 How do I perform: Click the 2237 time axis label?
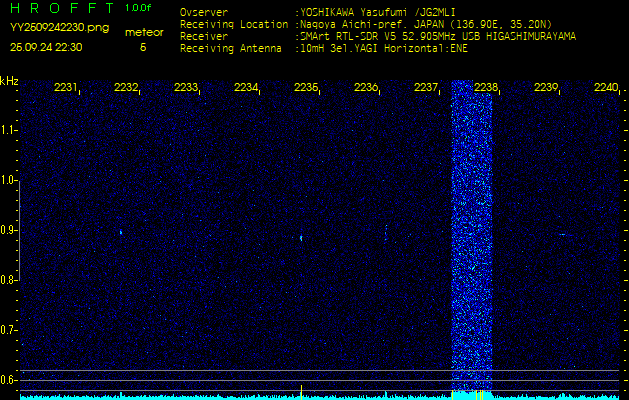click(426, 87)
